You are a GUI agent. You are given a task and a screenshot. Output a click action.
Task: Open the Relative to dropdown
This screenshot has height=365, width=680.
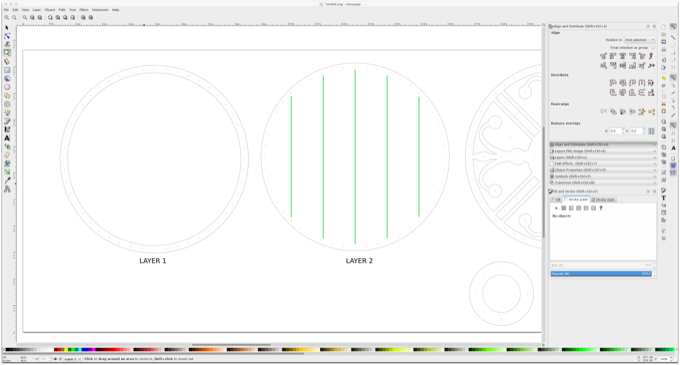[x=640, y=40]
